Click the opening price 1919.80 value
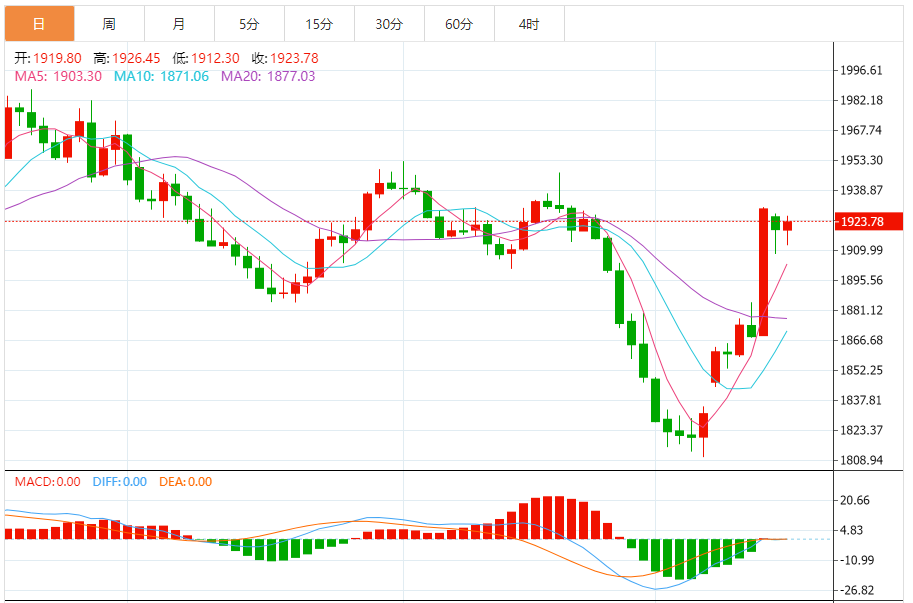This screenshot has width=913, height=603. point(57,58)
